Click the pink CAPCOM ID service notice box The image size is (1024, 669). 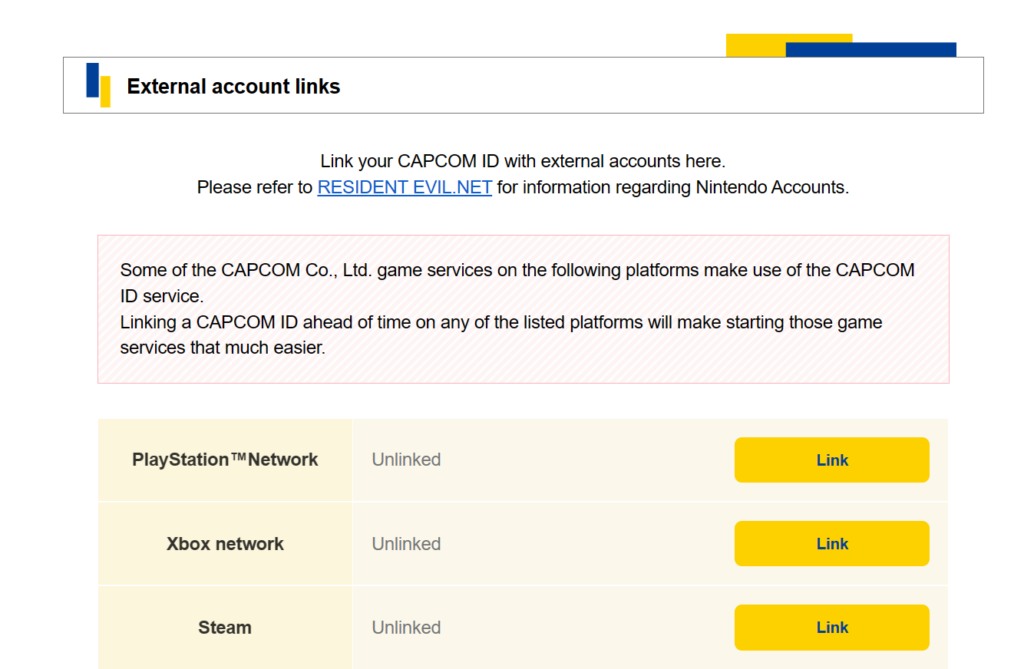(523, 308)
